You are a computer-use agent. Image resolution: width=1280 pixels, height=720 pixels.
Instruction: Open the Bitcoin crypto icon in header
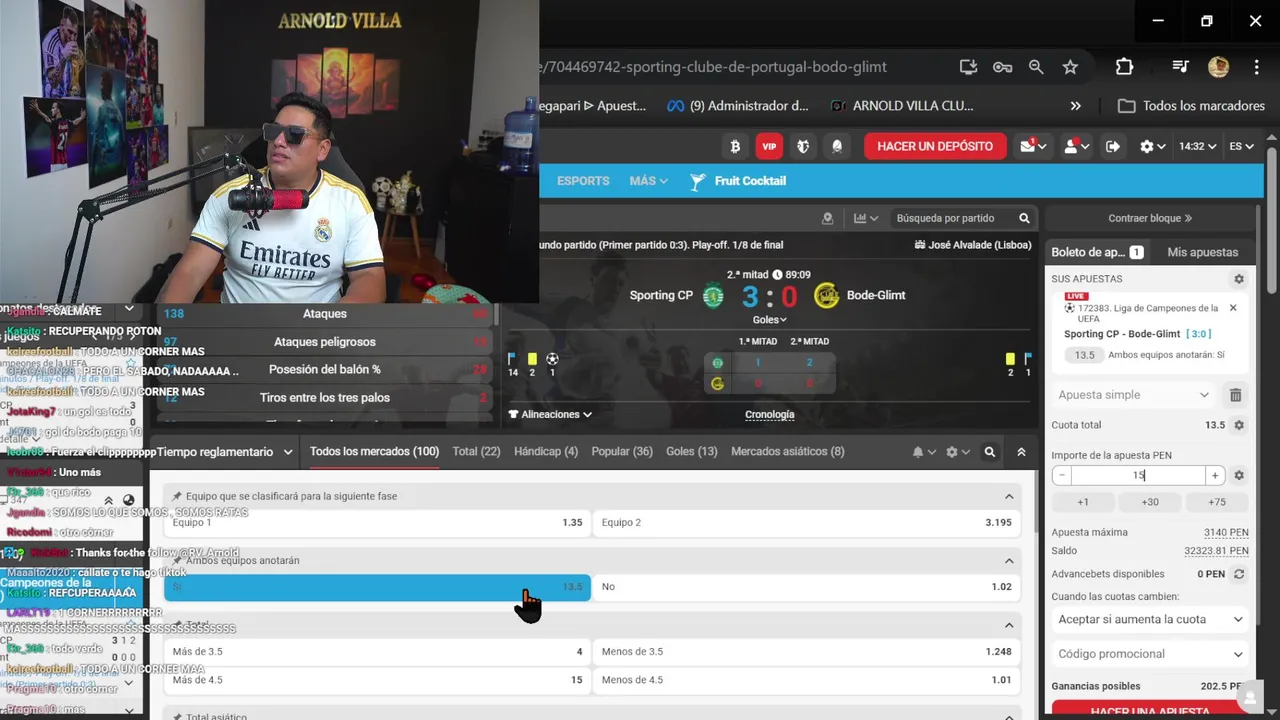[x=735, y=146]
